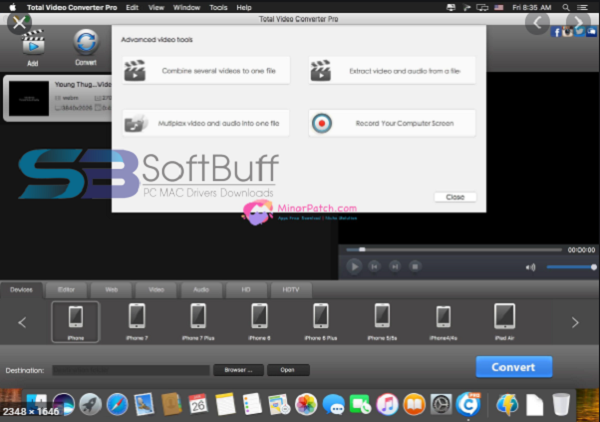Select the iPad Air preset
This screenshot has height=422, width=600.
coord(504,322)
